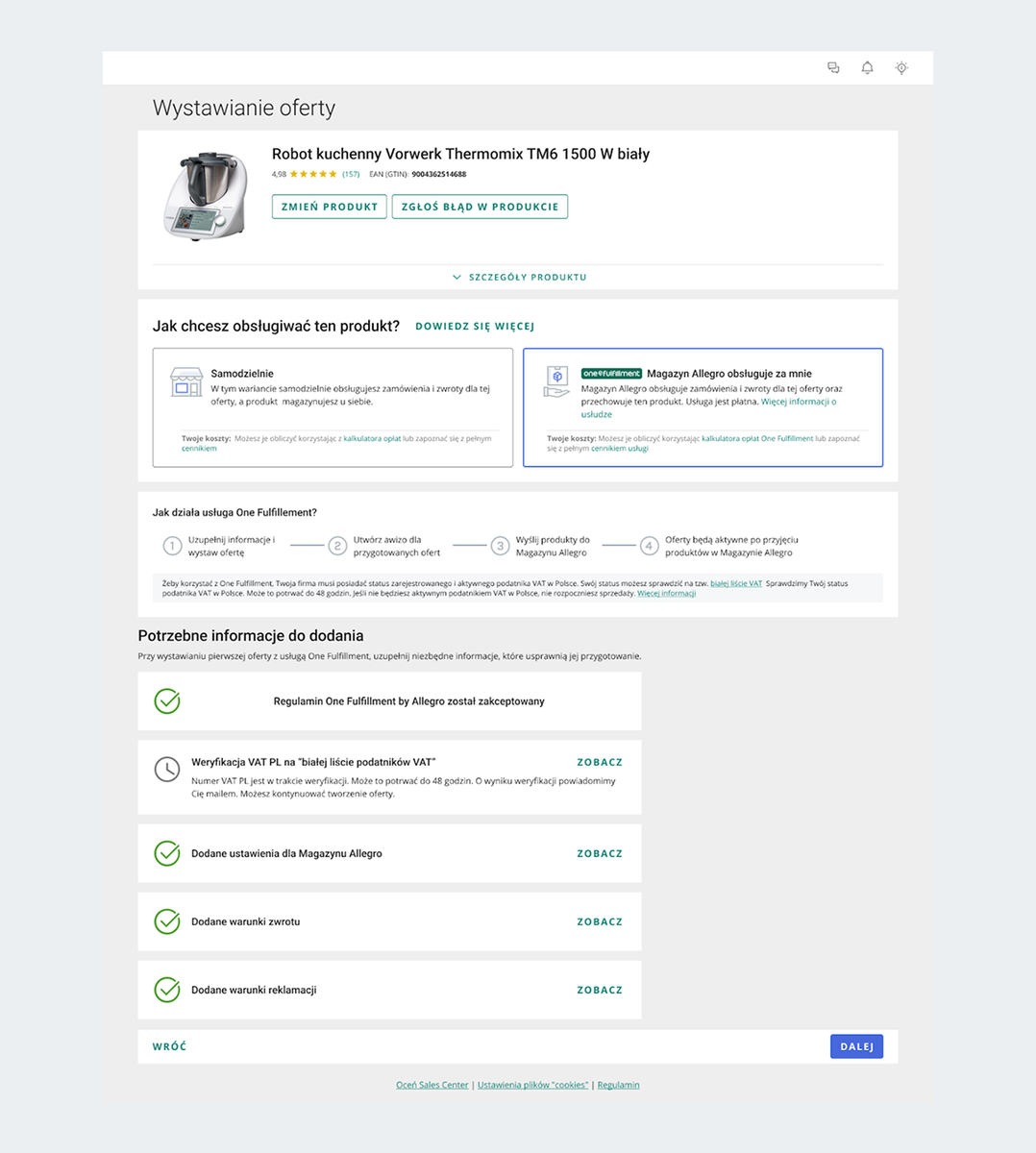Select the Samodzielnie handling option
Image resolution: width=1036 pixels, height=1153 pixels.
click(333, 407)
